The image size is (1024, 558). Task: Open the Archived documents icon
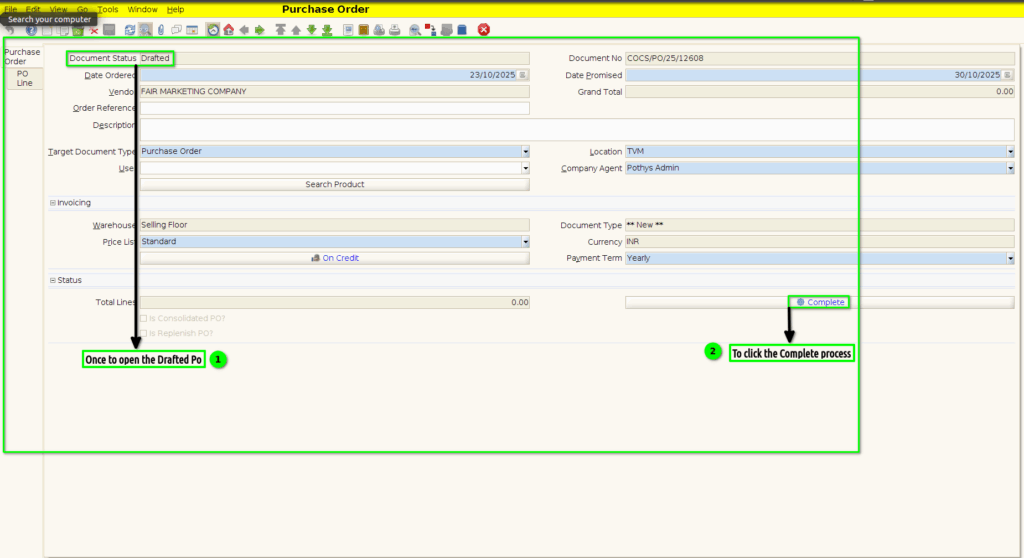pos(364,30)
